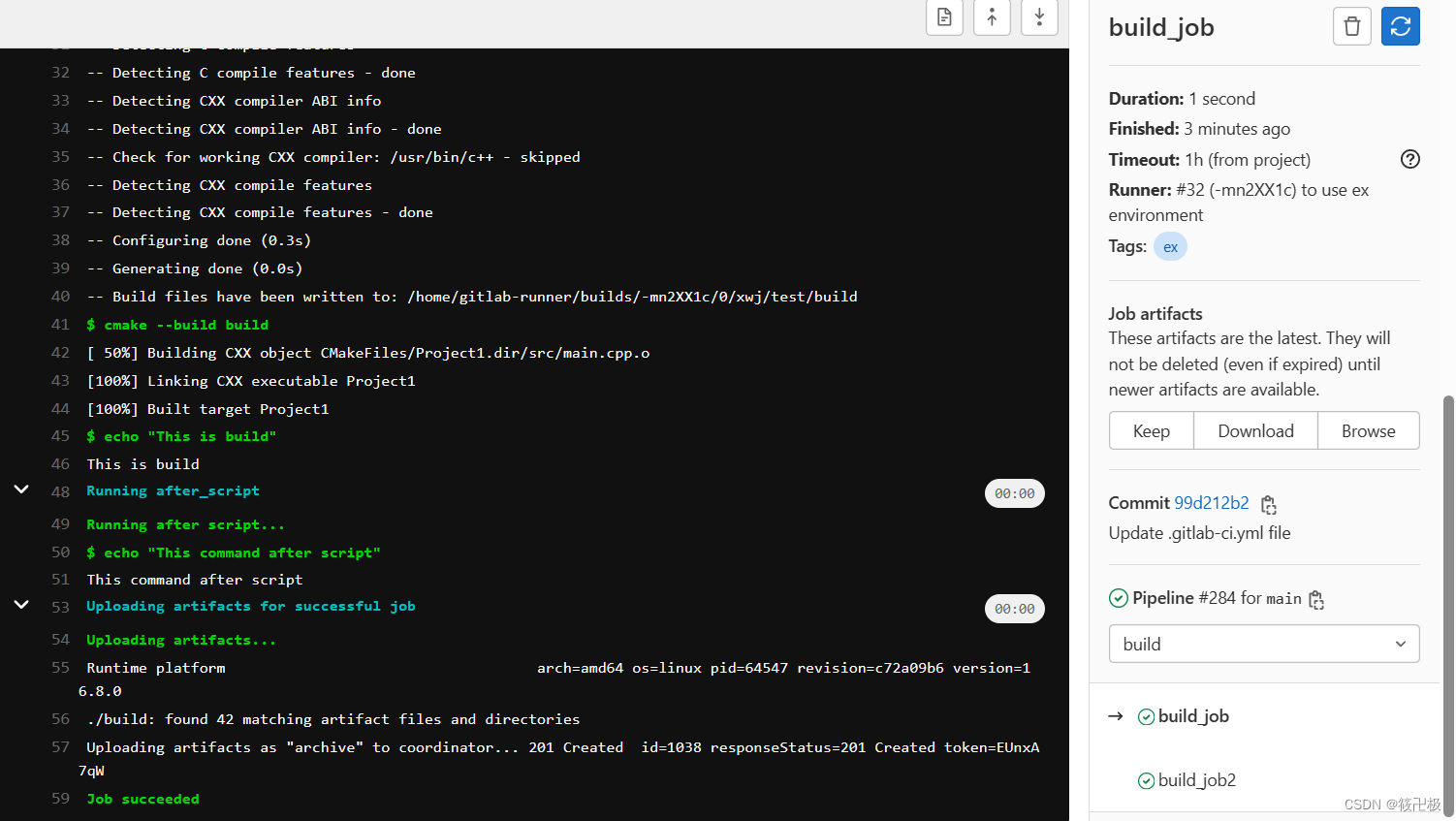The image size is (1456, 821).
Task: Copy commit SHA 99d212b2 to clipboard
Action: coord(1269,504)
